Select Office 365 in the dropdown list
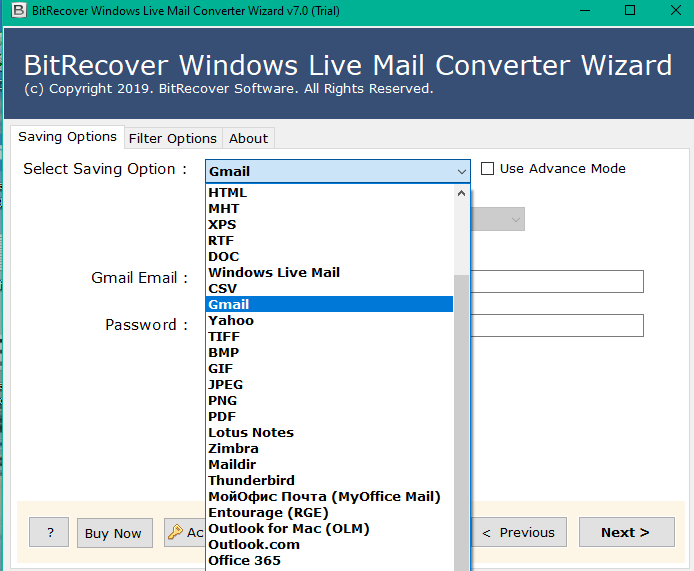The image size is (694, 571). 244,561
